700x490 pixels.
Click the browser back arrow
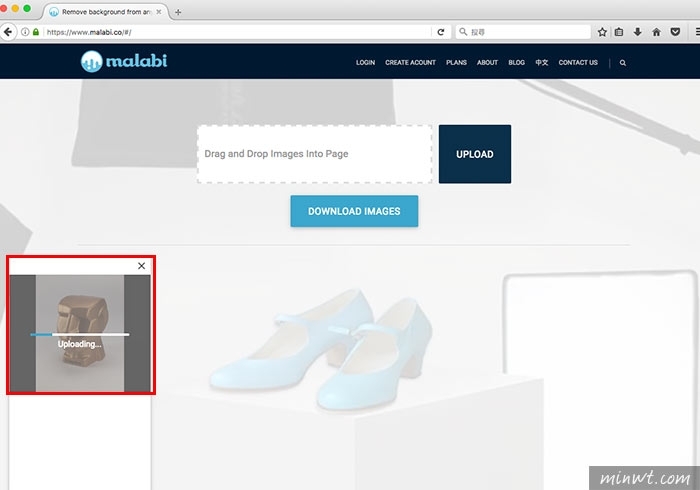pyautogui.click(x=8, y=32)
